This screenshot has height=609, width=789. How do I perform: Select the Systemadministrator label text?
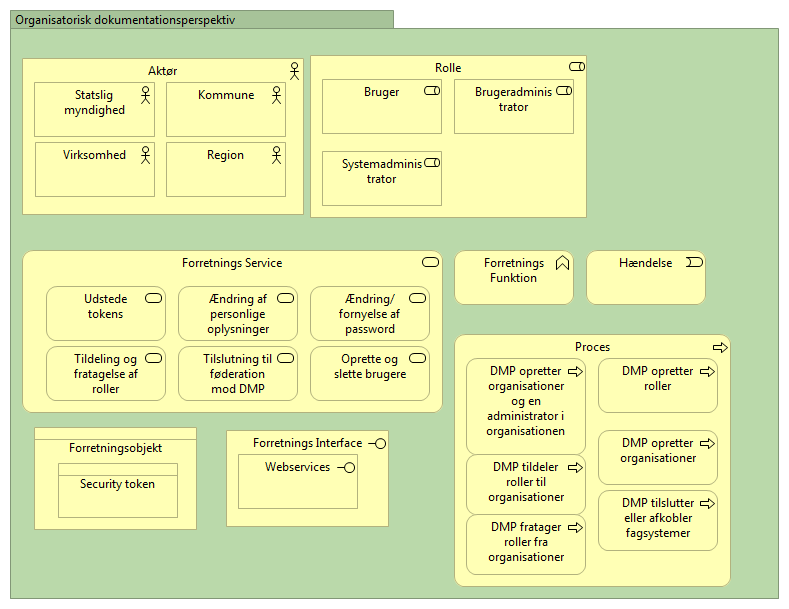pyautogui.click(x=381, y=171)
